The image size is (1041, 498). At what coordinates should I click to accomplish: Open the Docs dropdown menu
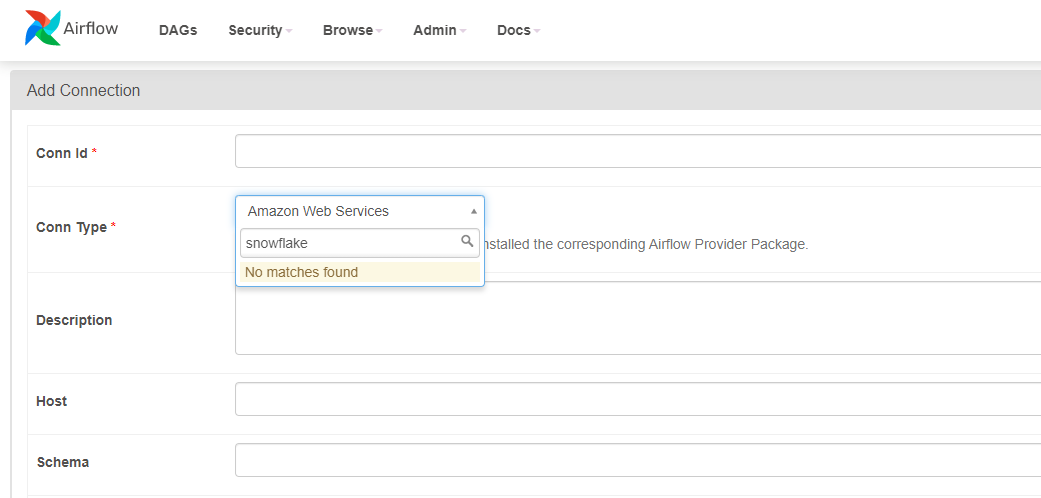pos(518,30)
